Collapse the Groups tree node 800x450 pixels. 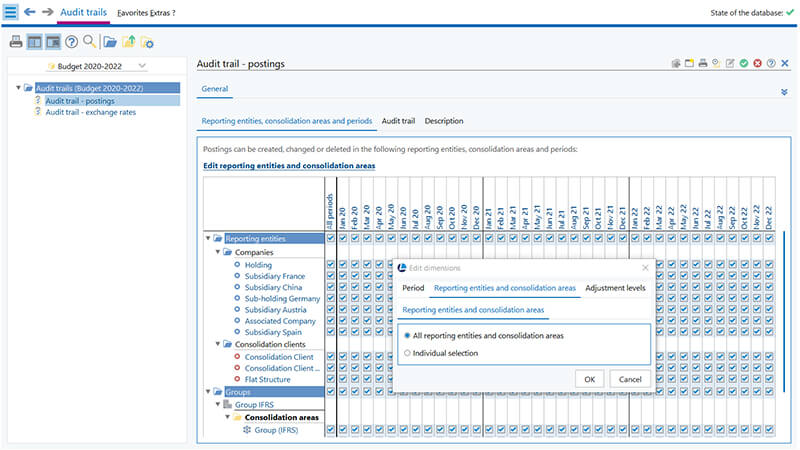coord(208,392)
